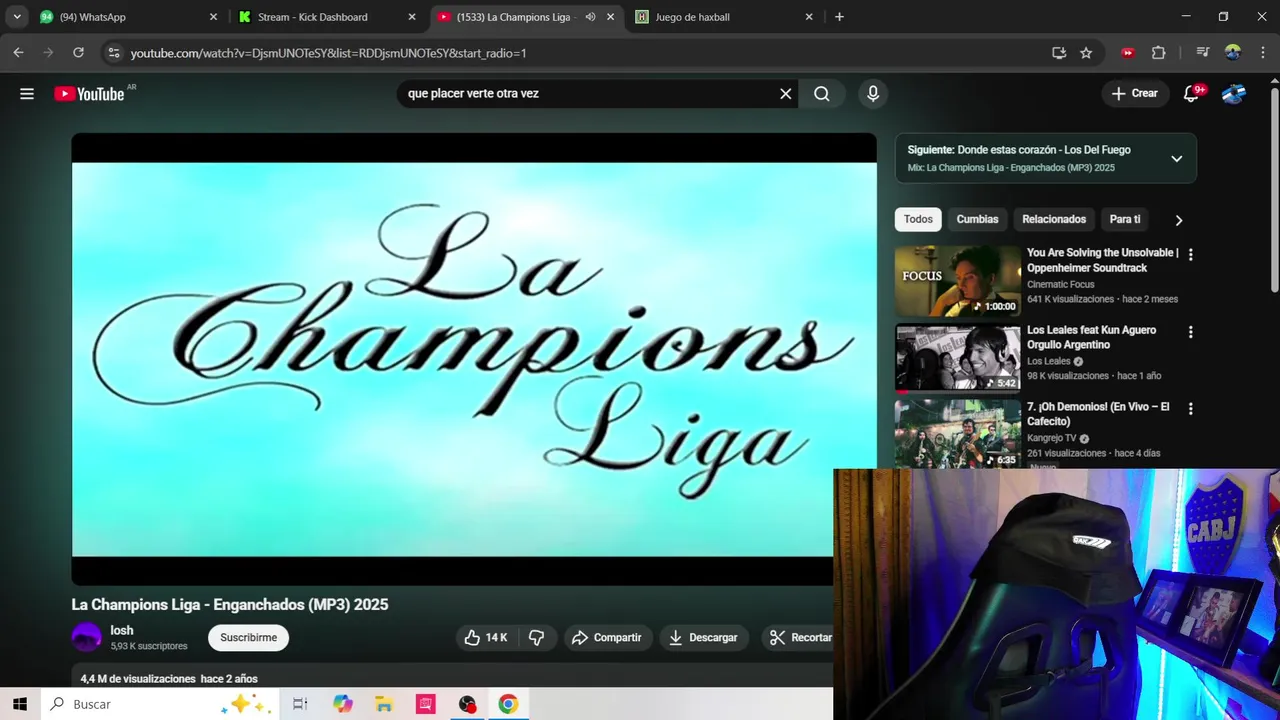This screenshot has height=720, width=1280.
Task: Open the Chrome profile avatar
Action: click(x=1233, y=53)
